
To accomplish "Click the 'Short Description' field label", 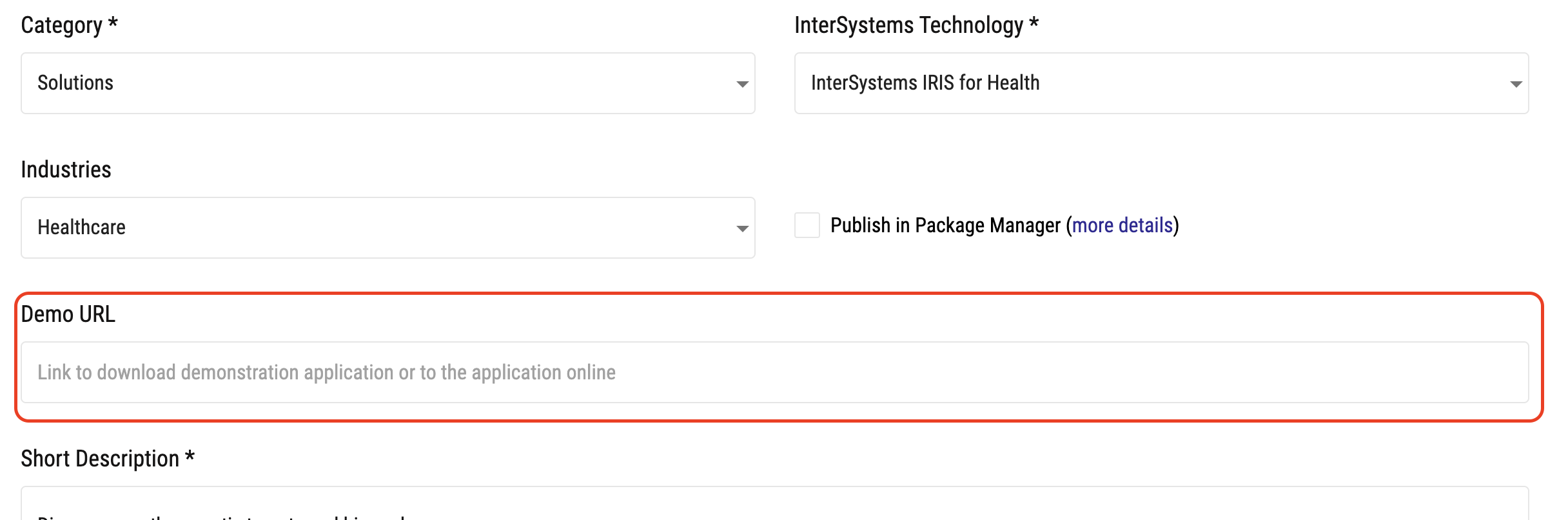I will (x=100, y=459).
